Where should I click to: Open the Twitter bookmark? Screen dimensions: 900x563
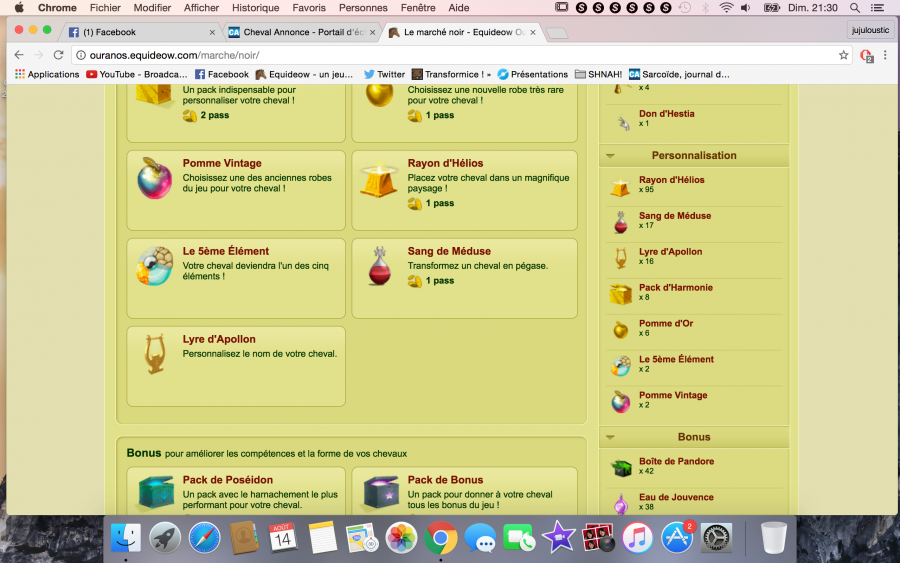point(384,74)
